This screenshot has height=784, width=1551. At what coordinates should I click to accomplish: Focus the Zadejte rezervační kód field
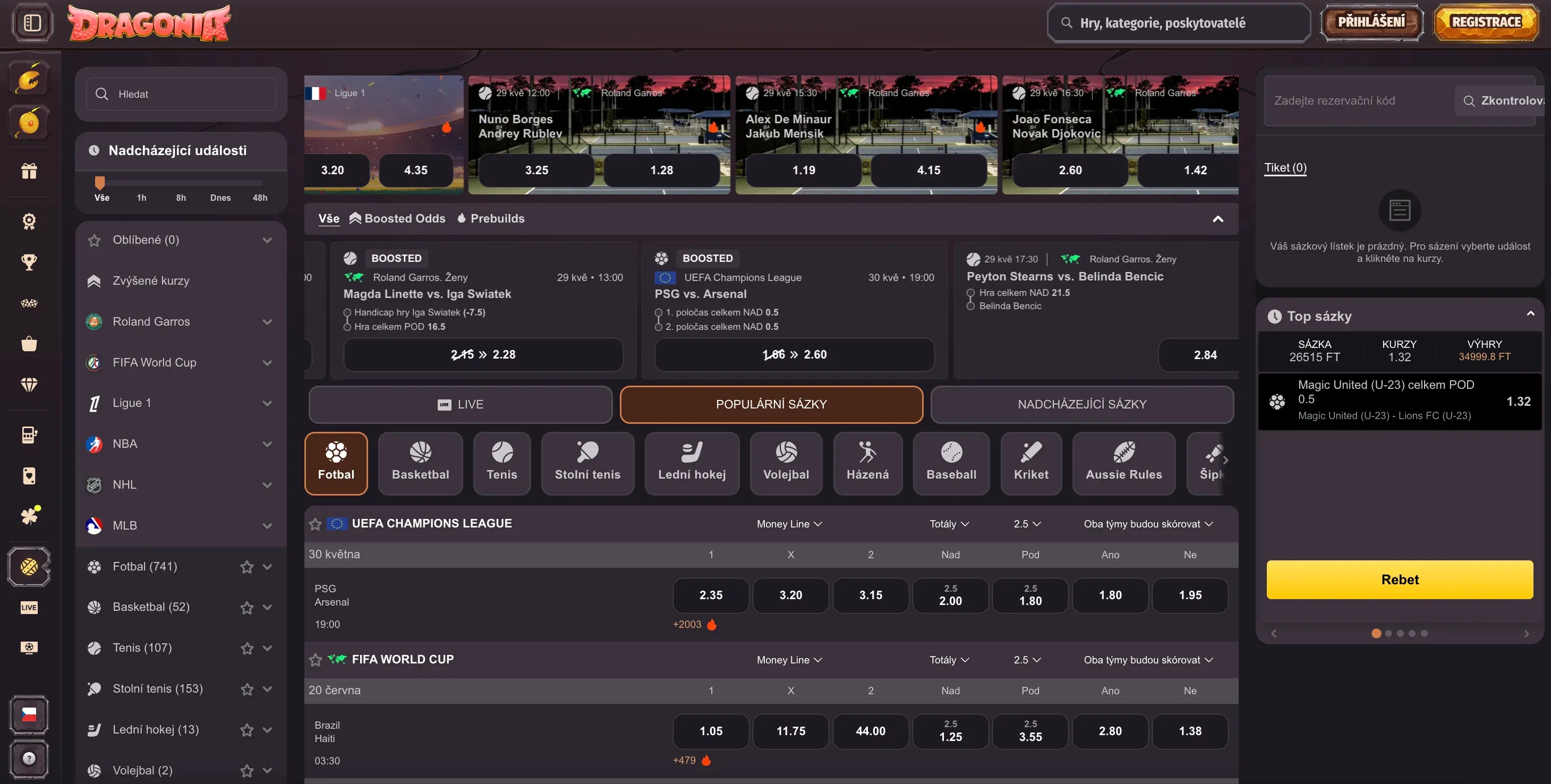click(x=1358, y=100)
